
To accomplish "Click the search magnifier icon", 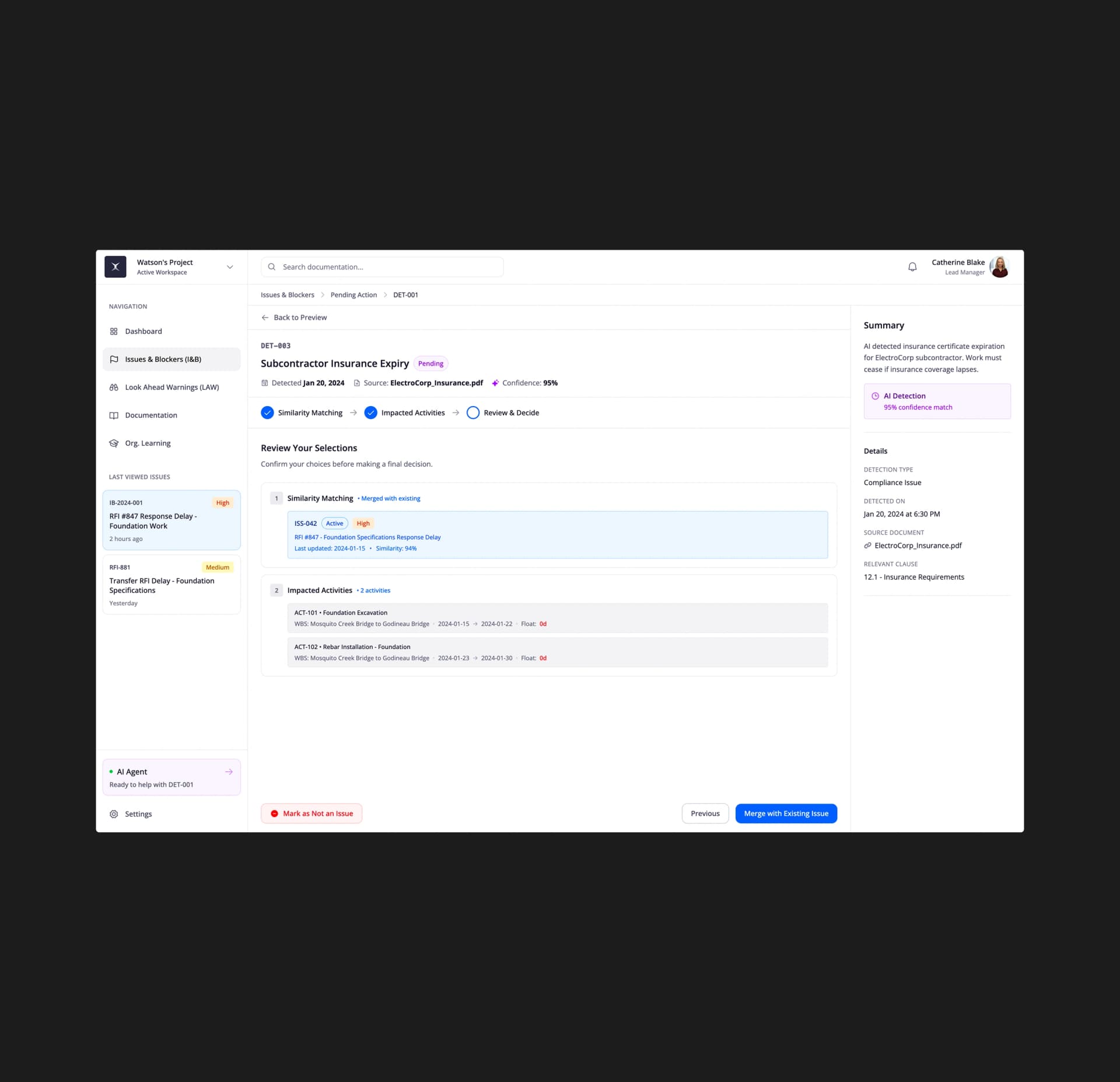I will (x=271, y=267).
